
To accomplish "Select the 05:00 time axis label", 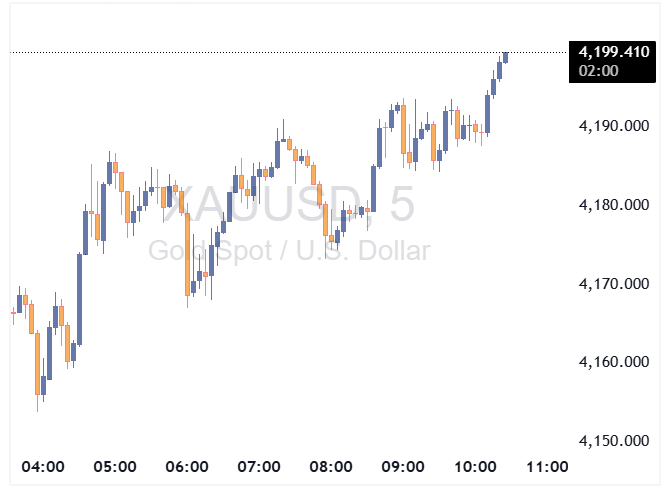I will click(x=115, y=467).
